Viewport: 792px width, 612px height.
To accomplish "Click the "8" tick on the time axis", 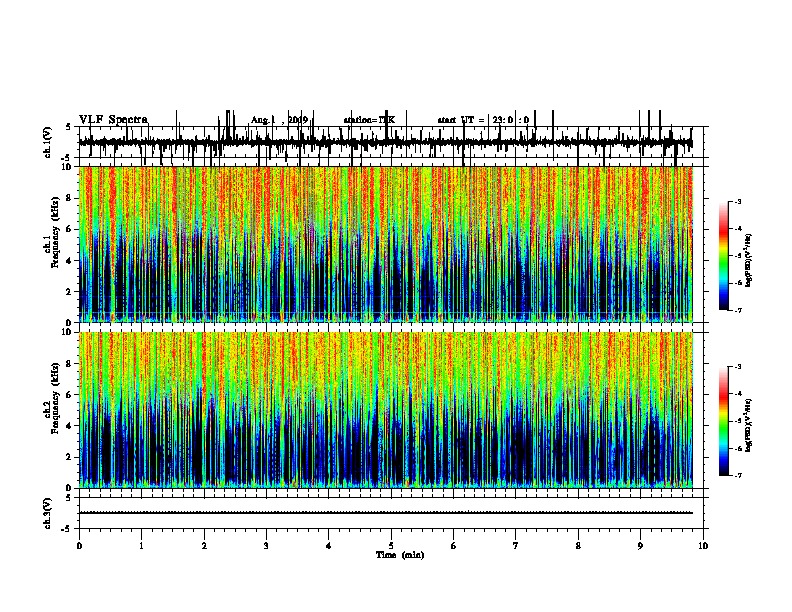I will pyautogui.click(x=578, y=546).
